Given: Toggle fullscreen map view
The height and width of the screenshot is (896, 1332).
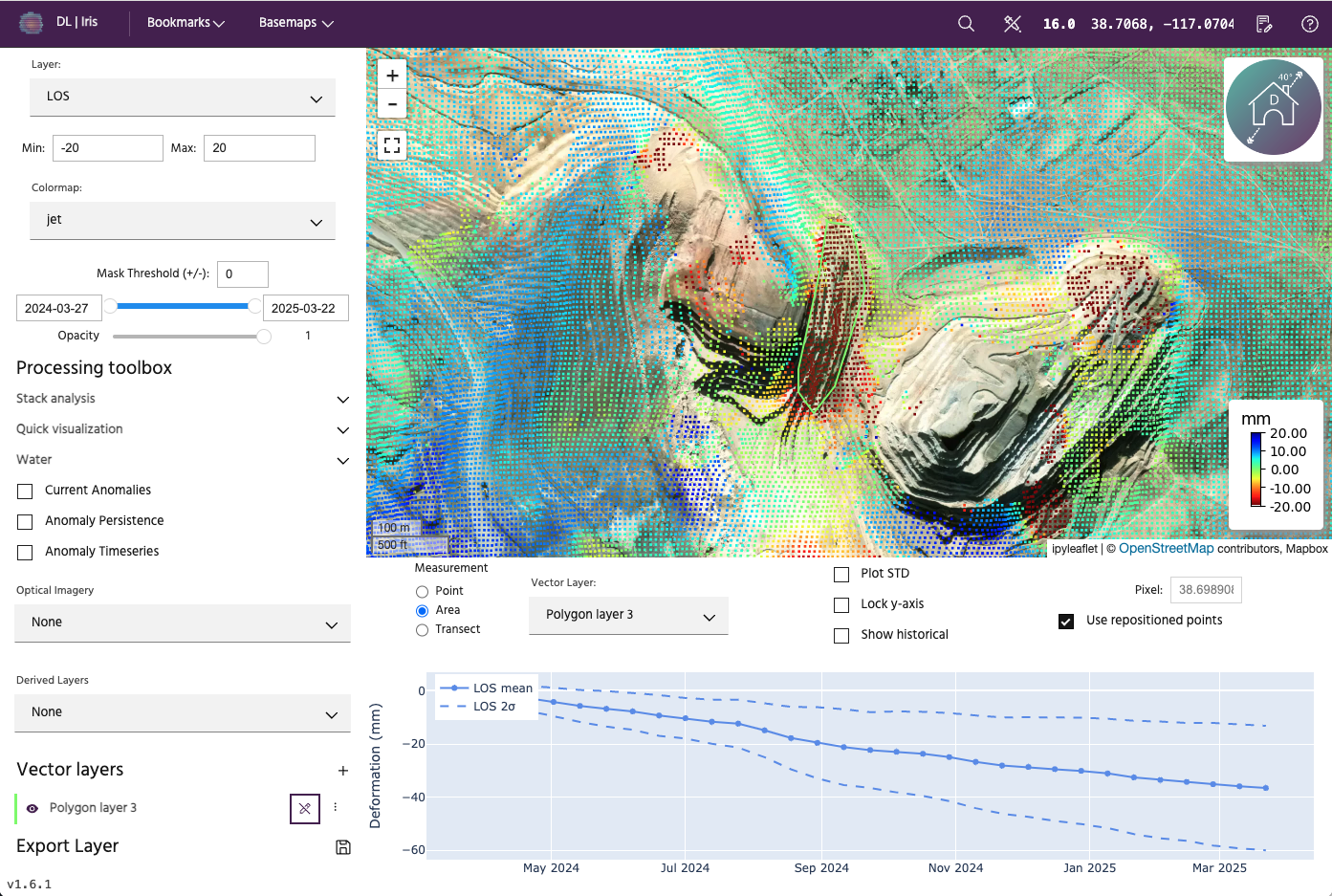Looking at the screenshot, I should pyautogui.click(x=392, y=145).
